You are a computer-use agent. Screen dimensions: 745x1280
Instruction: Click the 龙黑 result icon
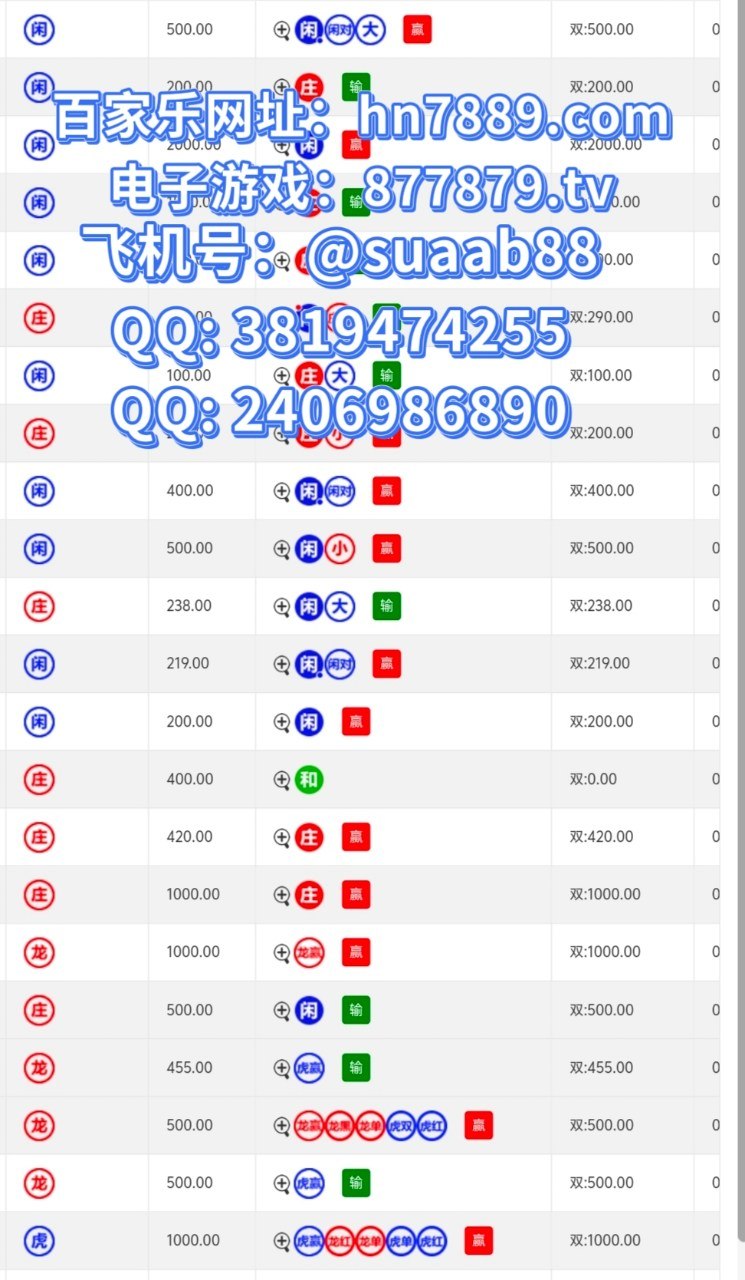(340, 1125)
